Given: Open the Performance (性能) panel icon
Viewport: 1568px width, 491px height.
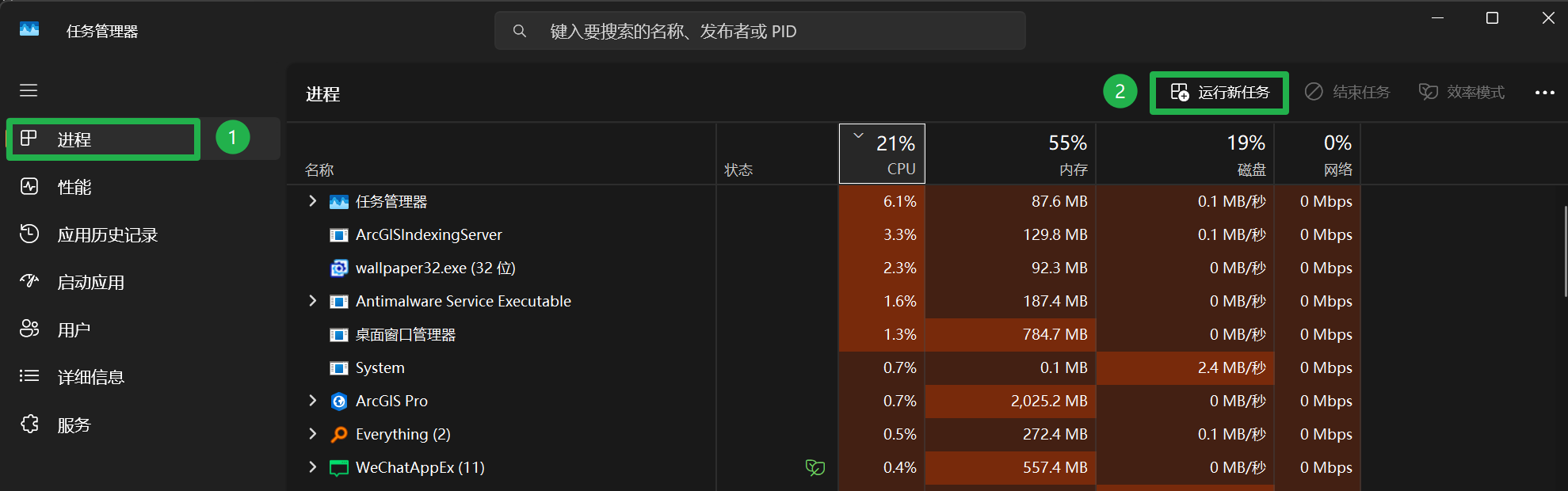Looking at the screenshot, I should (x=29, y=187).
